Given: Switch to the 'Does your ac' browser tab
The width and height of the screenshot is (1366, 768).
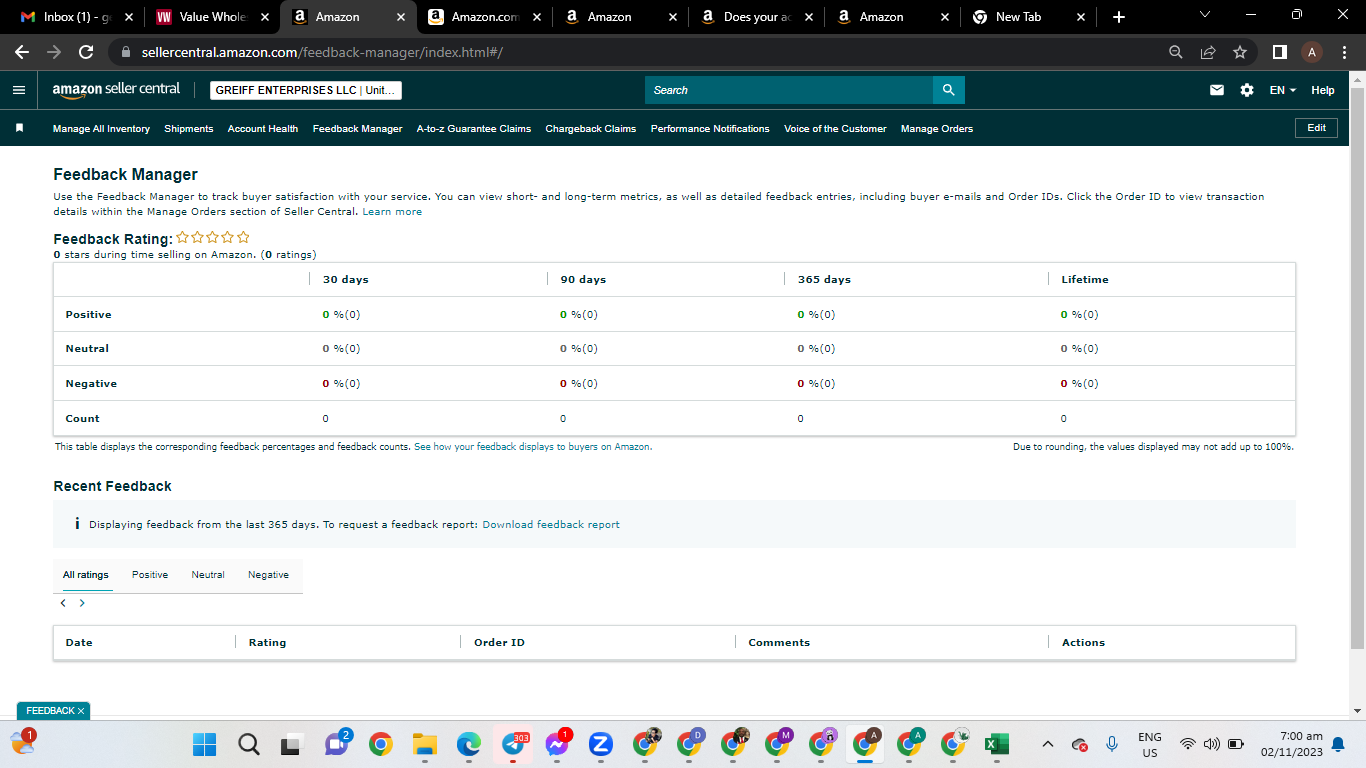Looking at the screenshot, I should pyautogui.click(x=755, y=17).
